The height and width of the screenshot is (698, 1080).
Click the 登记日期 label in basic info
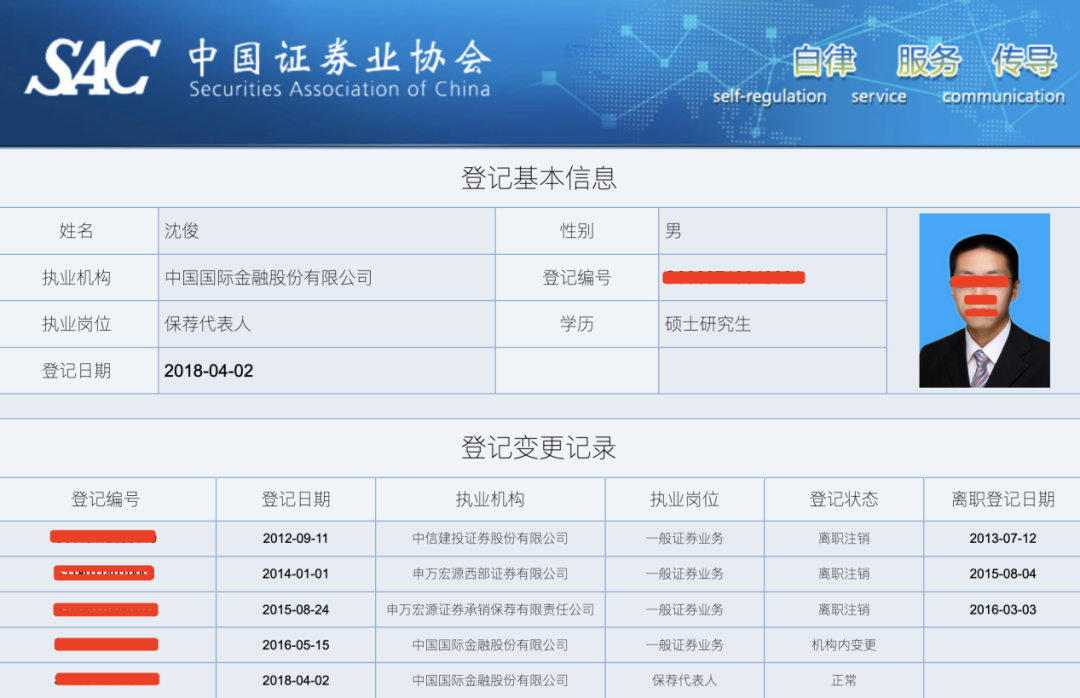76,371
